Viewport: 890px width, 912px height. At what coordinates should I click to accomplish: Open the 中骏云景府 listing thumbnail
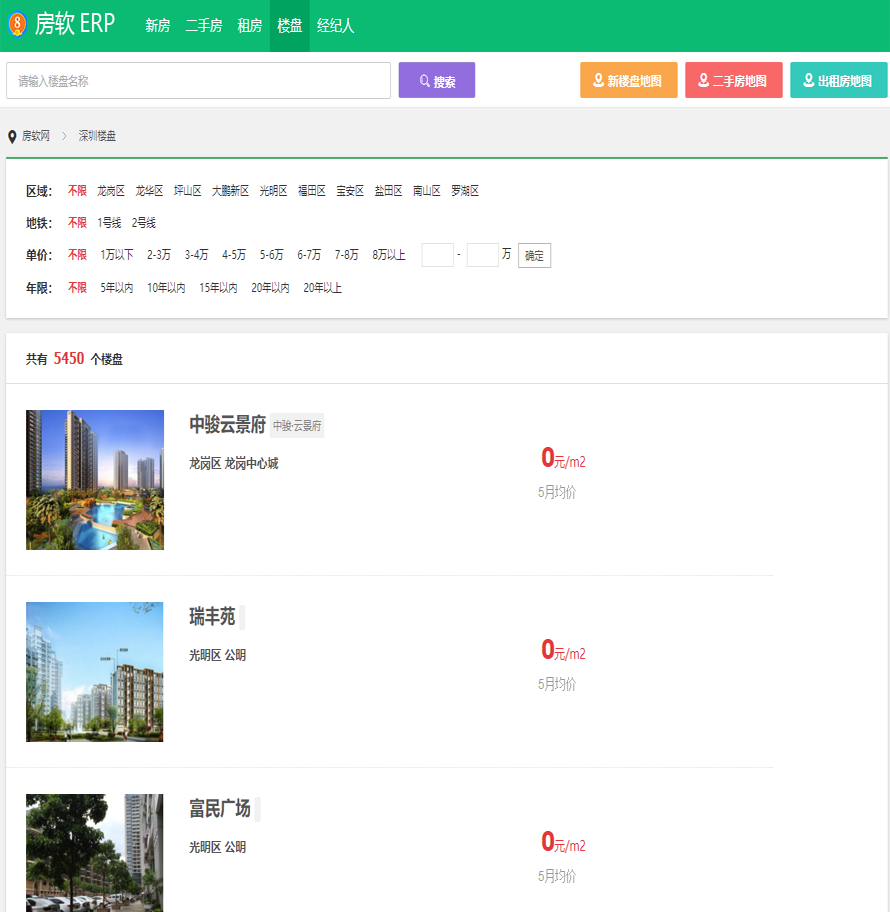click(95, 480)
